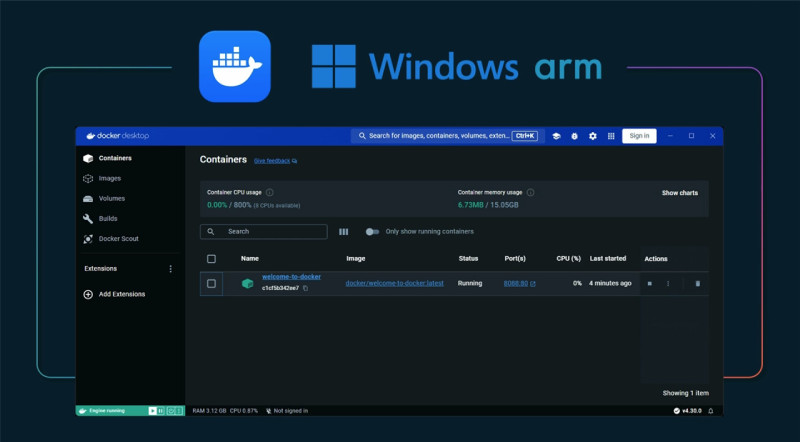
Task: Open Volumes in the sidebar
Action: (111, 198)
